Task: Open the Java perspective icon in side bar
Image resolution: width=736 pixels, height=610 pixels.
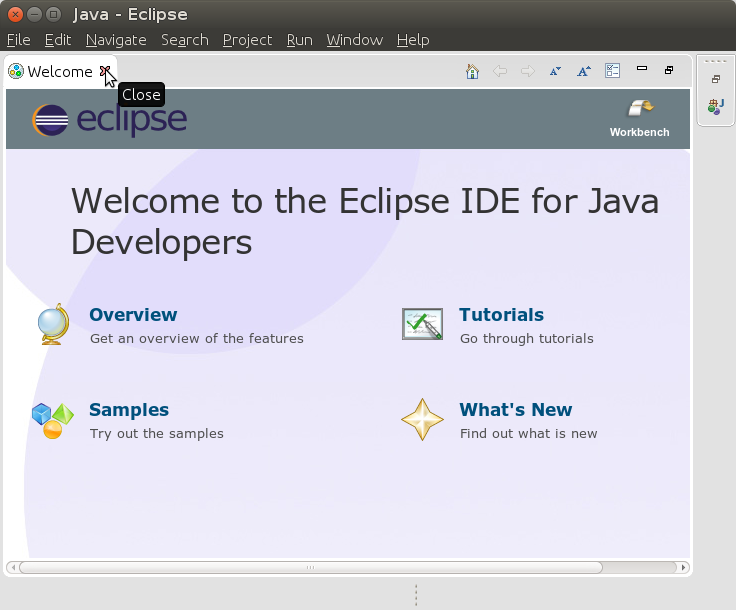Action: click(715, 105)
